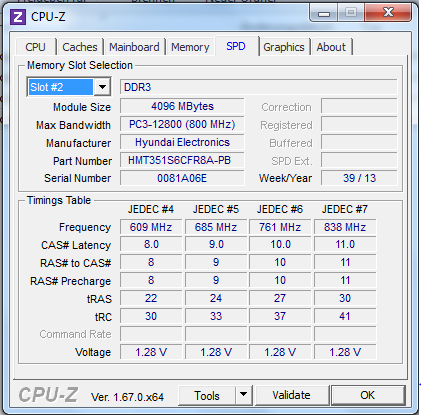
Task: Click the DDR3 memory type field
Action: (259, 87)
